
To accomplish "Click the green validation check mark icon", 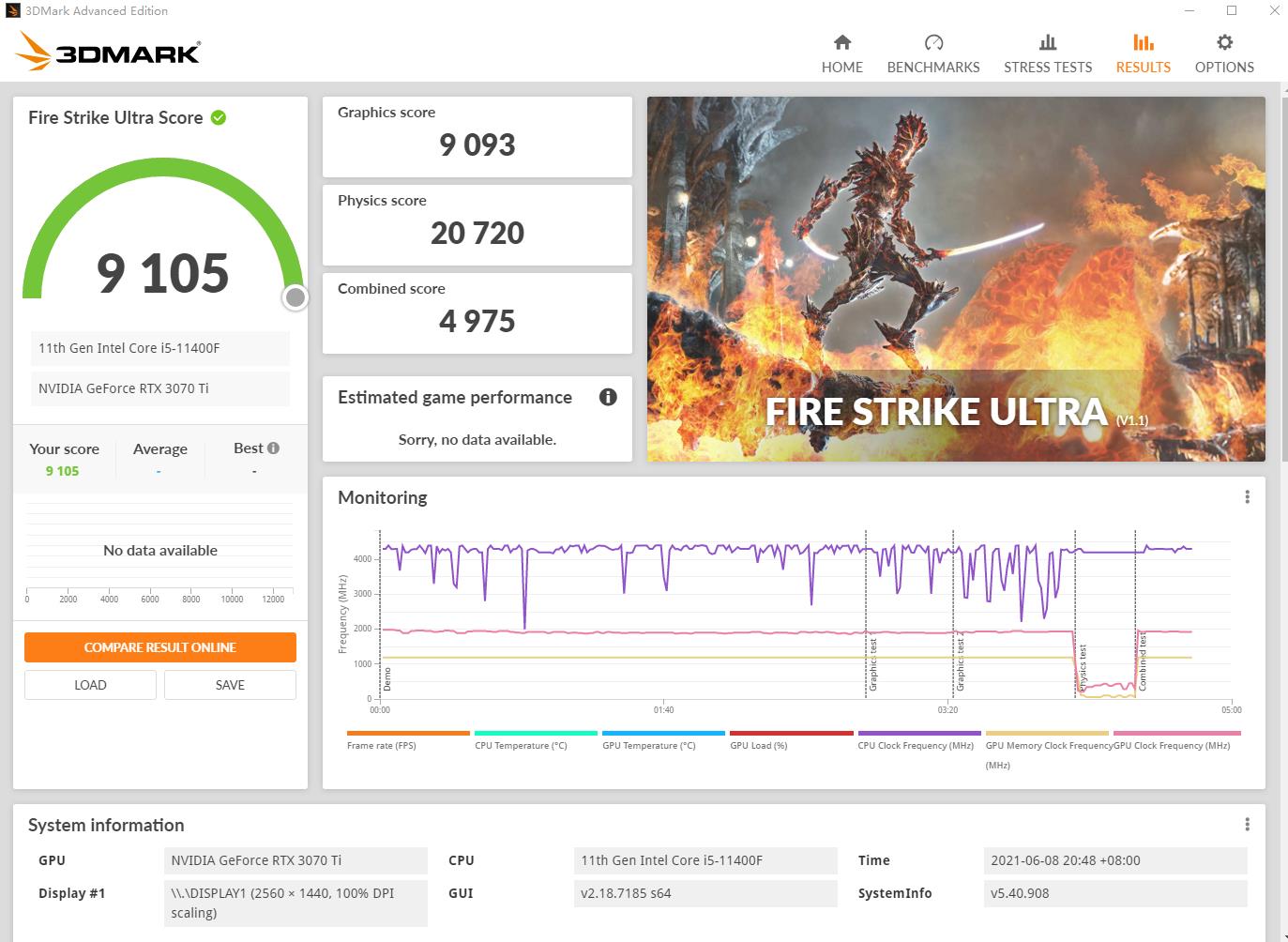I will [x=219, y=117].
